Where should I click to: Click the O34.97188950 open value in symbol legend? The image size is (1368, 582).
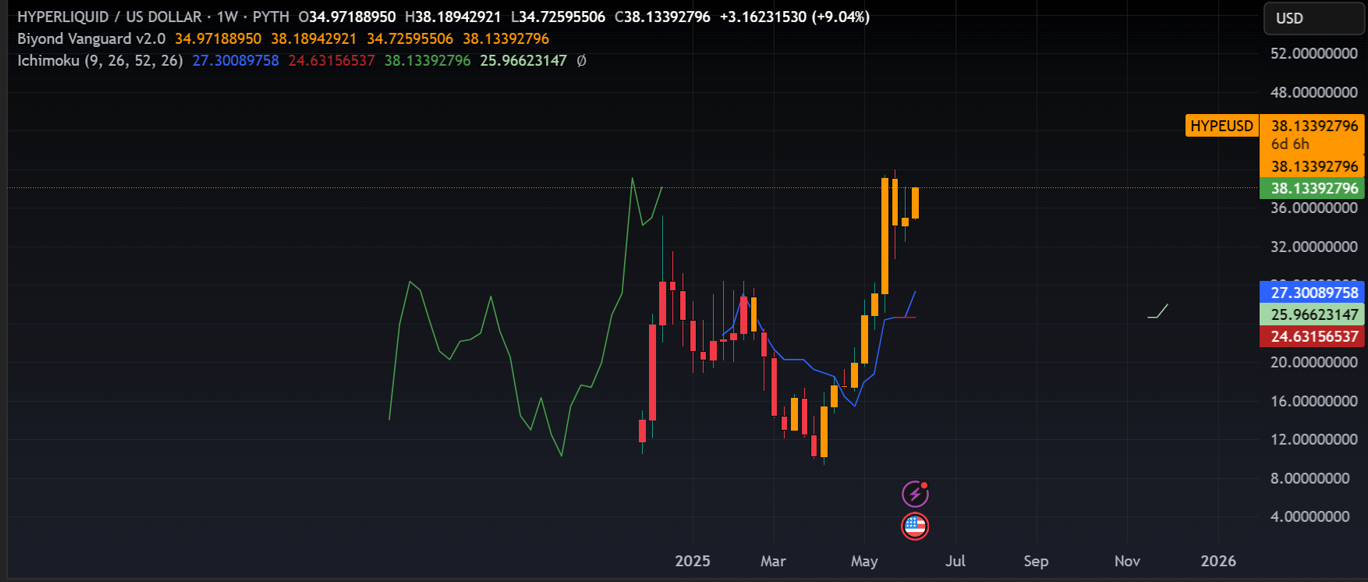click(x=347, y=17)
